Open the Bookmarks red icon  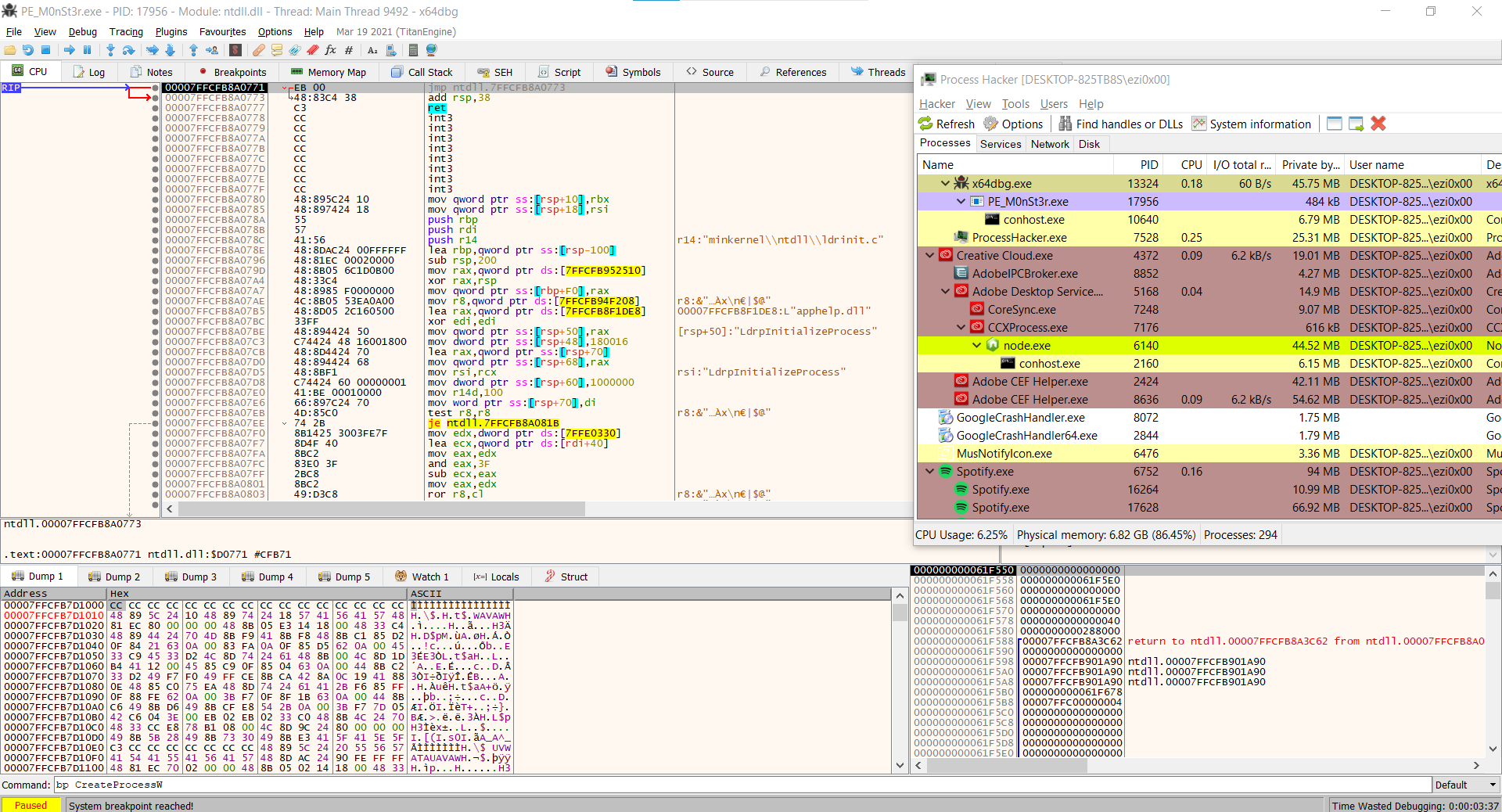(x=313, y=50)
